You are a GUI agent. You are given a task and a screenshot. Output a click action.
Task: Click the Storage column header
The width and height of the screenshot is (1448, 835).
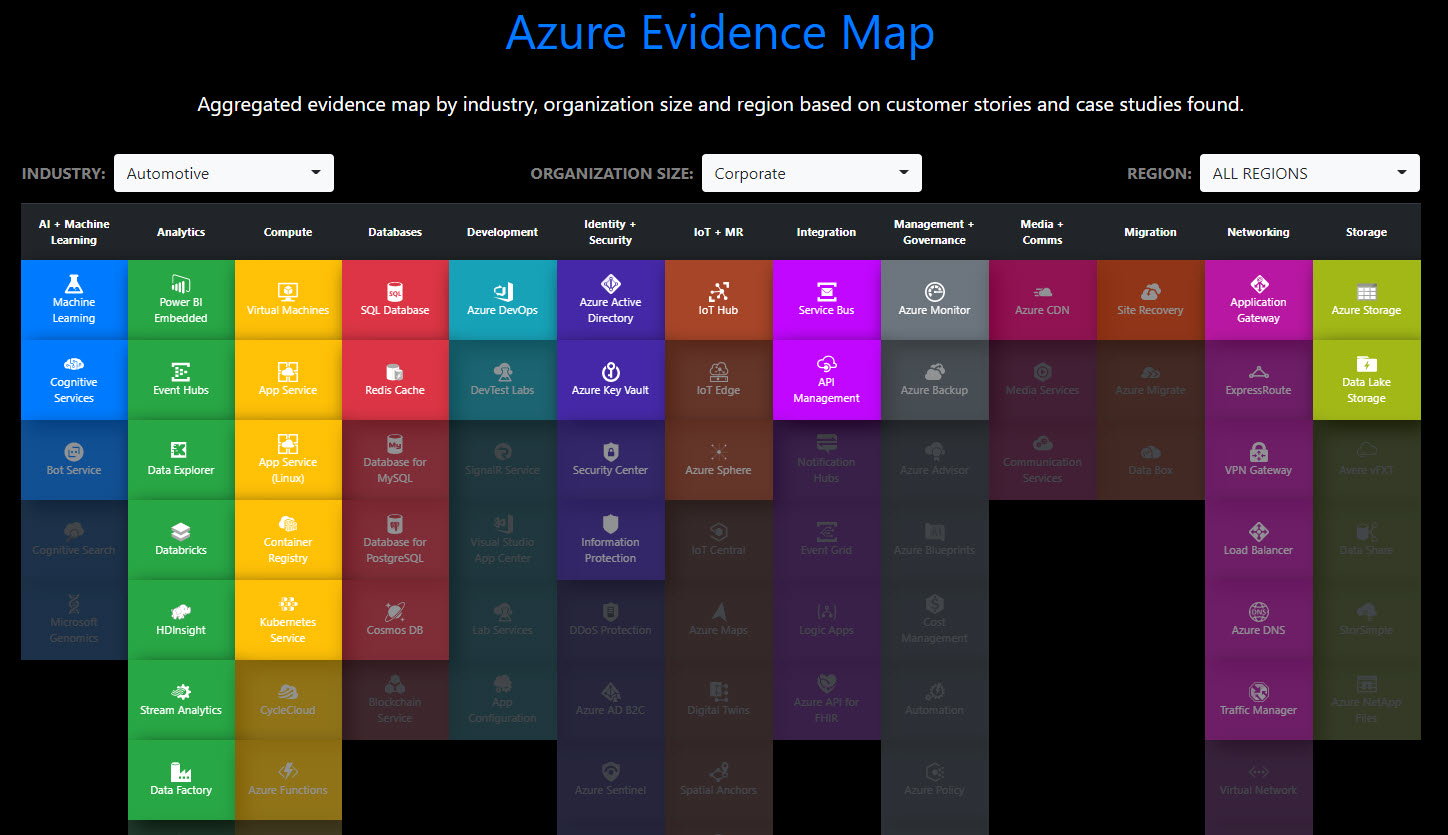pos(1367,232)
